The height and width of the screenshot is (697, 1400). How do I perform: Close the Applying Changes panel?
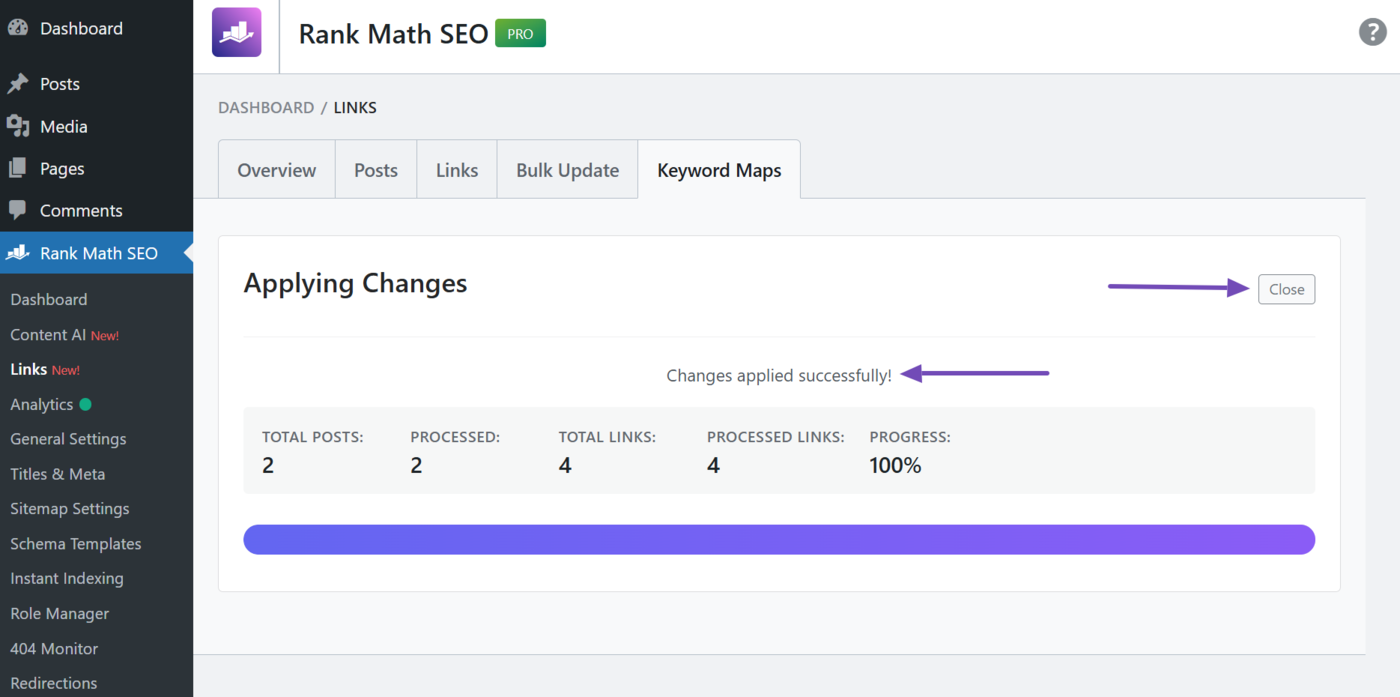pos(1286,289)
